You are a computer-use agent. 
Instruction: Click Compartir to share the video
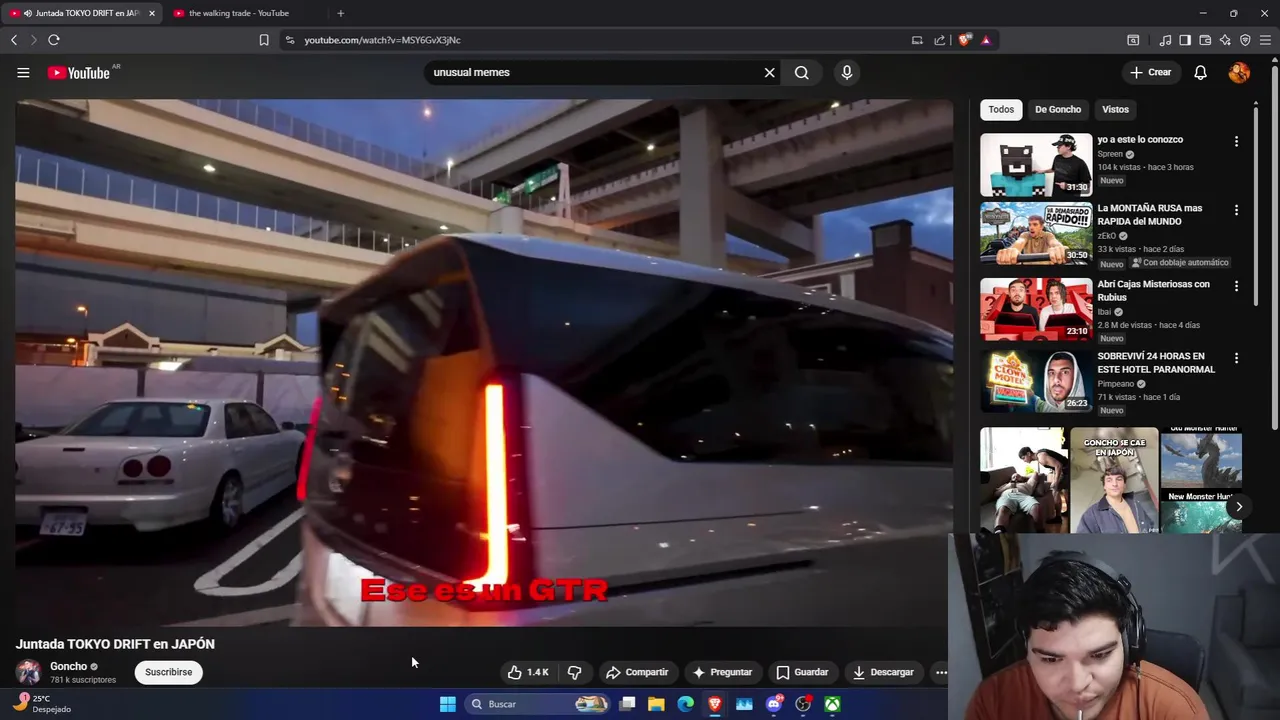pyautogui.click(x=637, y=672)
